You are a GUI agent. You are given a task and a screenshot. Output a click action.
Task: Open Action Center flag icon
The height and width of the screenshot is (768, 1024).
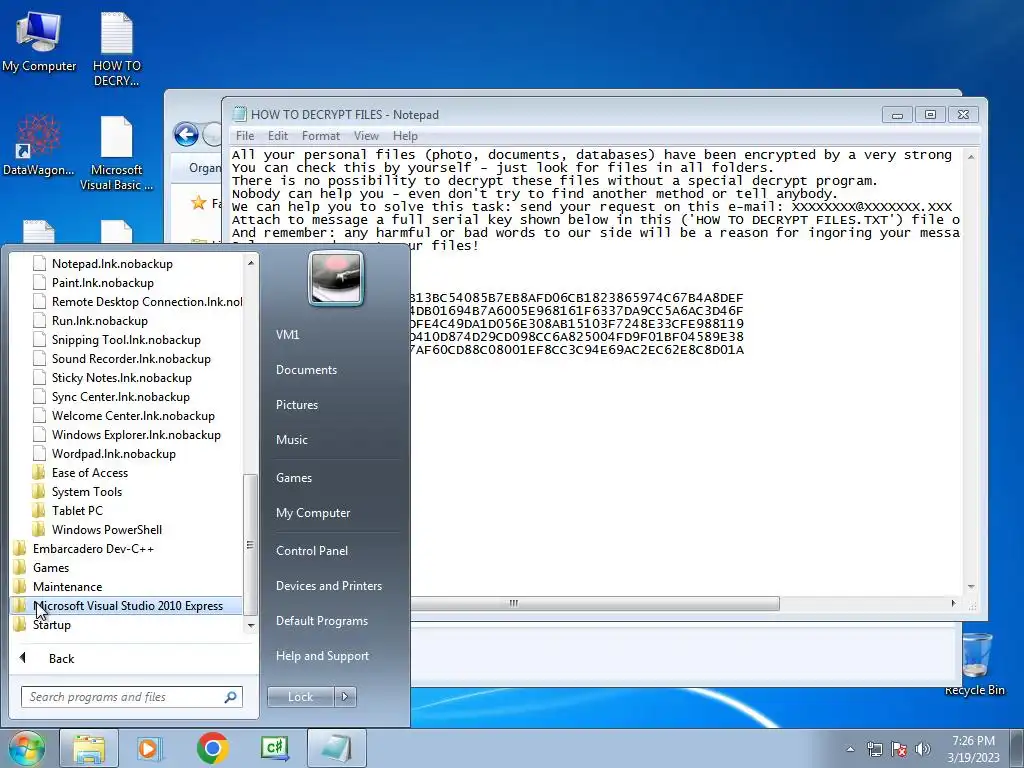899,749
